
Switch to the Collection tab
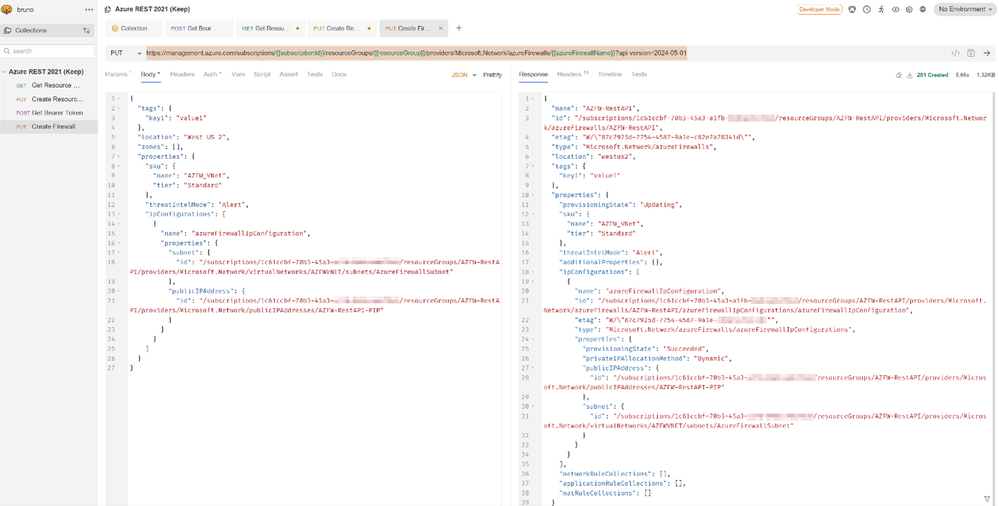[134, 28]
